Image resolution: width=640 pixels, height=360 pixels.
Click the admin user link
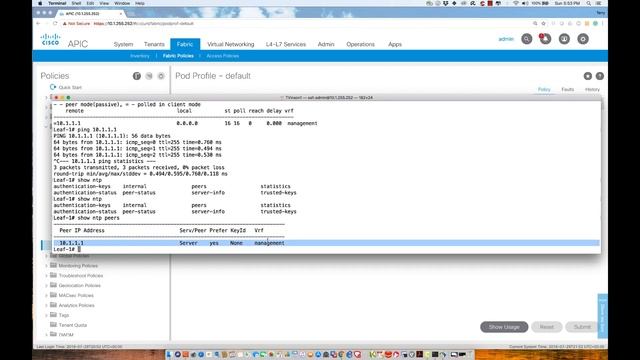[x=506, y=39]
